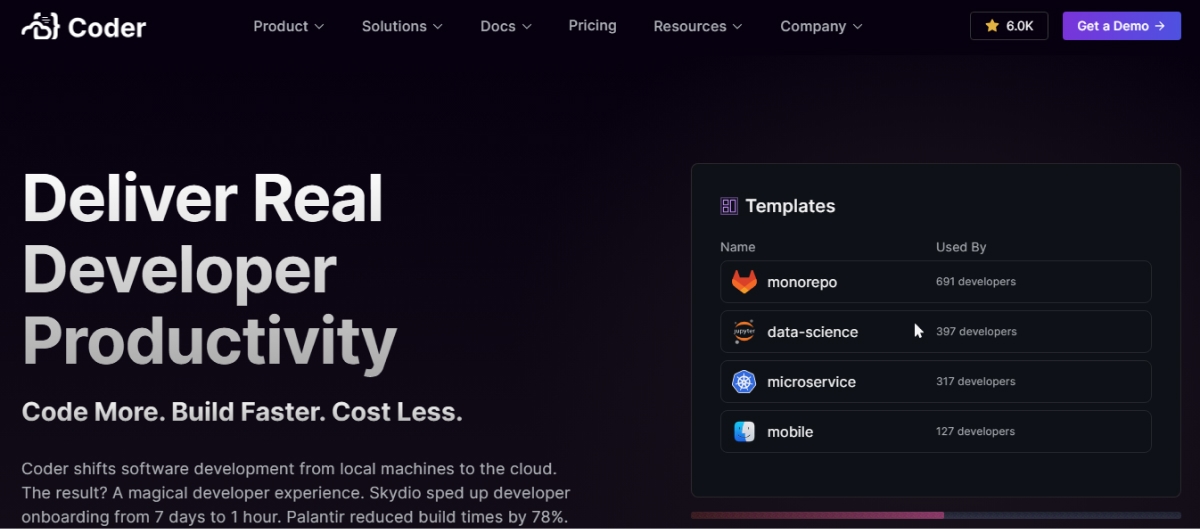Image resolution: width=1200 pixels, height=529 pixels.
Task: Click the 6.0K GitHub stars button
Action: coord(1008,26)
